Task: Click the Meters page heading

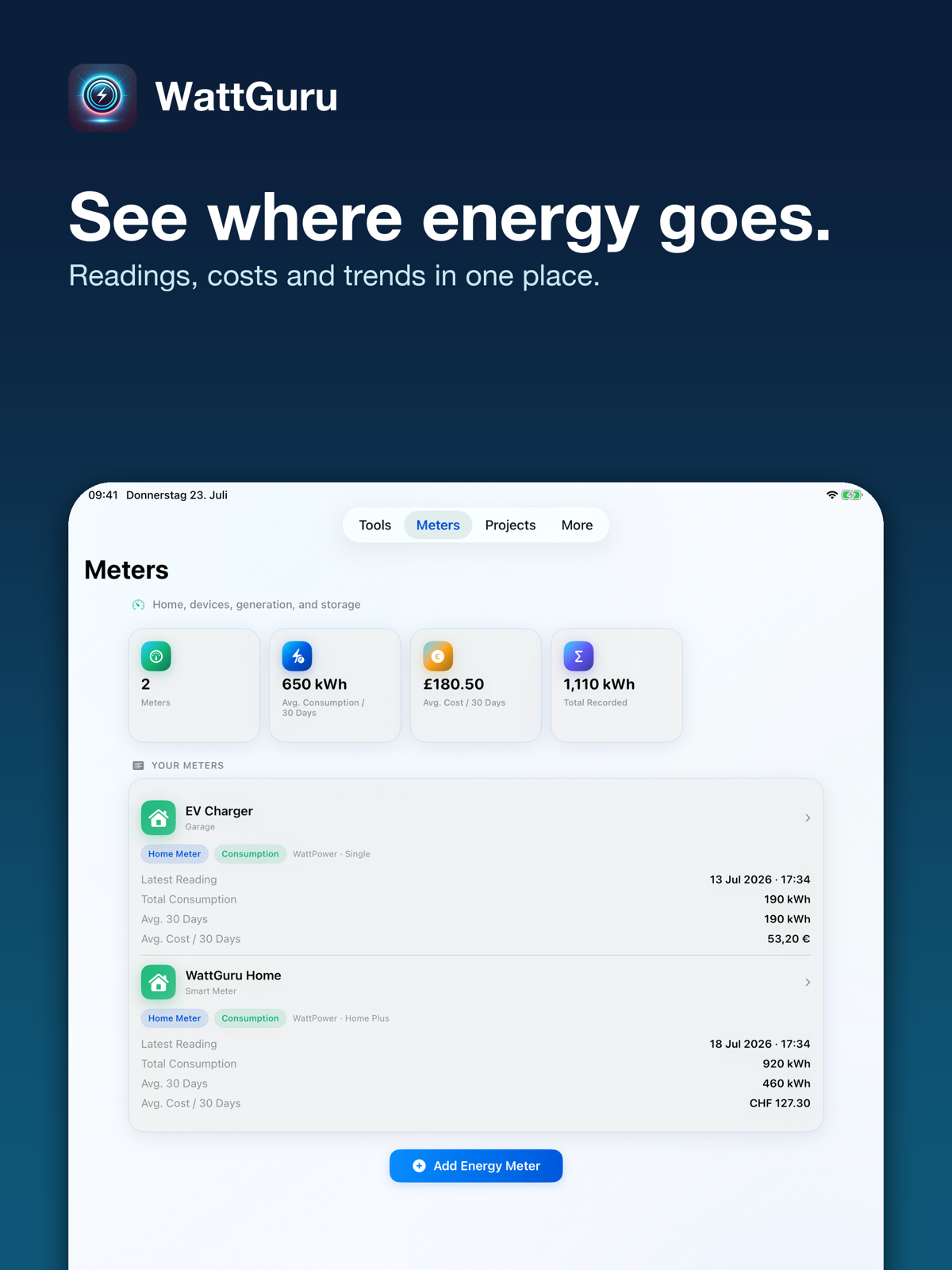Action: click(126, 570)
